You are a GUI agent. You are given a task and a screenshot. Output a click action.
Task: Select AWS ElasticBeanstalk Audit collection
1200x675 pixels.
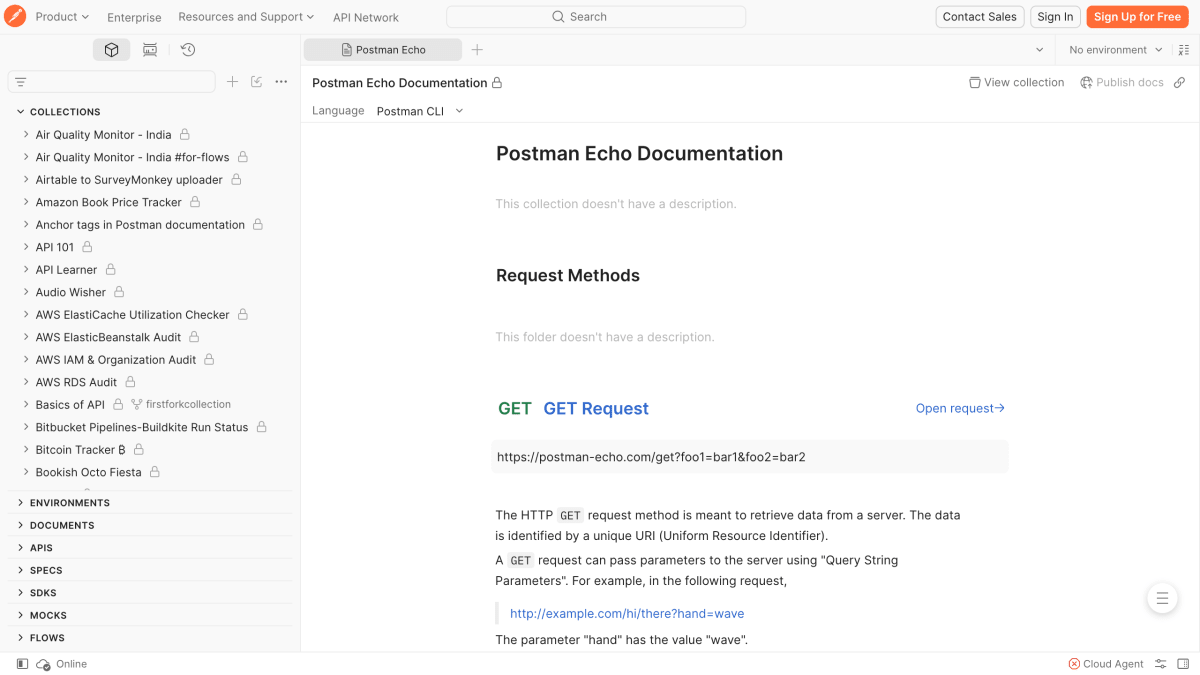108,337
